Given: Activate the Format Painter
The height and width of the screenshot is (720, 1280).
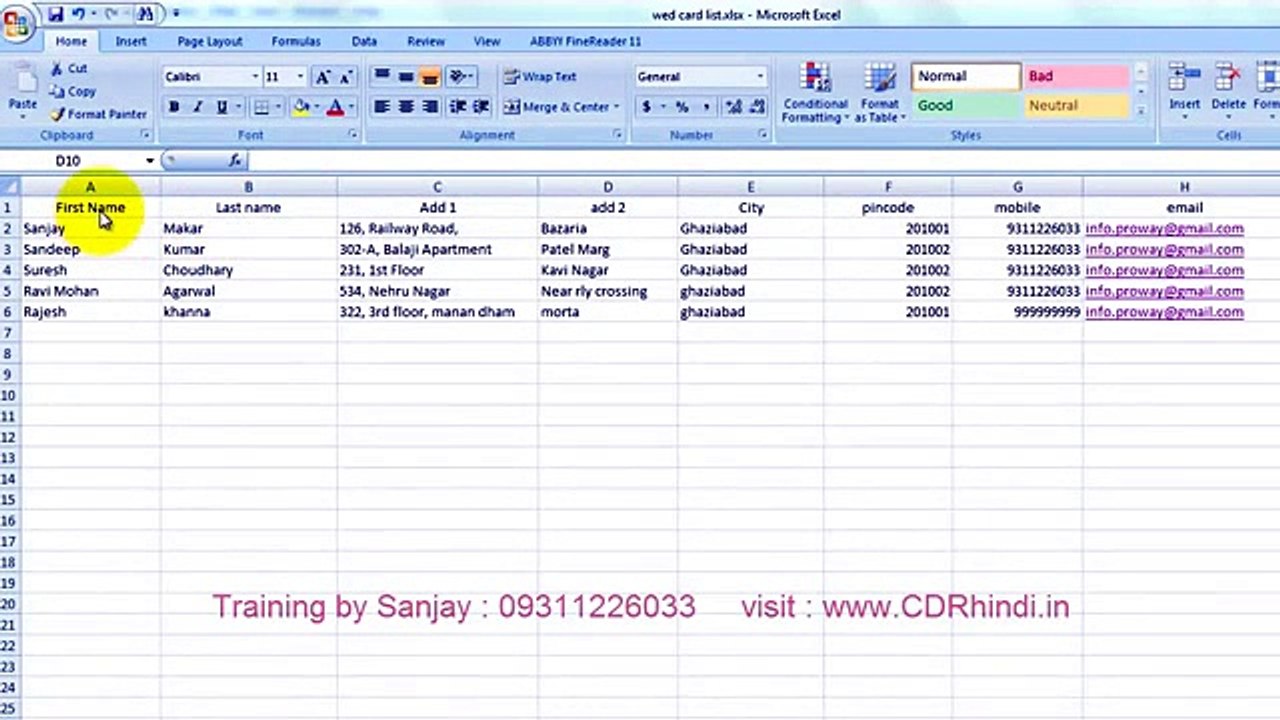Looking at the screenshot, I should tap(99, 114).
